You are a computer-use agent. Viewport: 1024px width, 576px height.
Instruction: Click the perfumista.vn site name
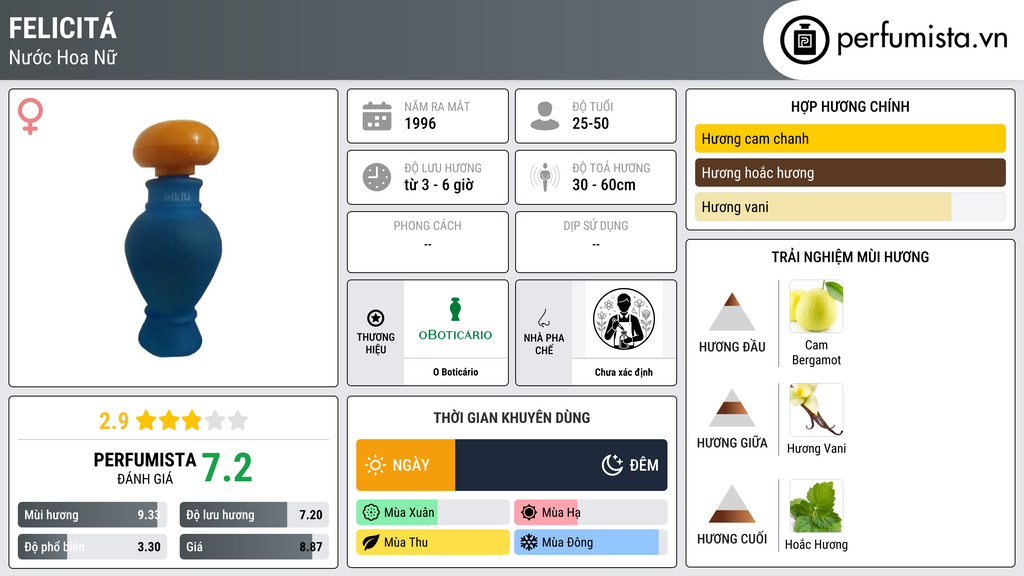point(922,38)
